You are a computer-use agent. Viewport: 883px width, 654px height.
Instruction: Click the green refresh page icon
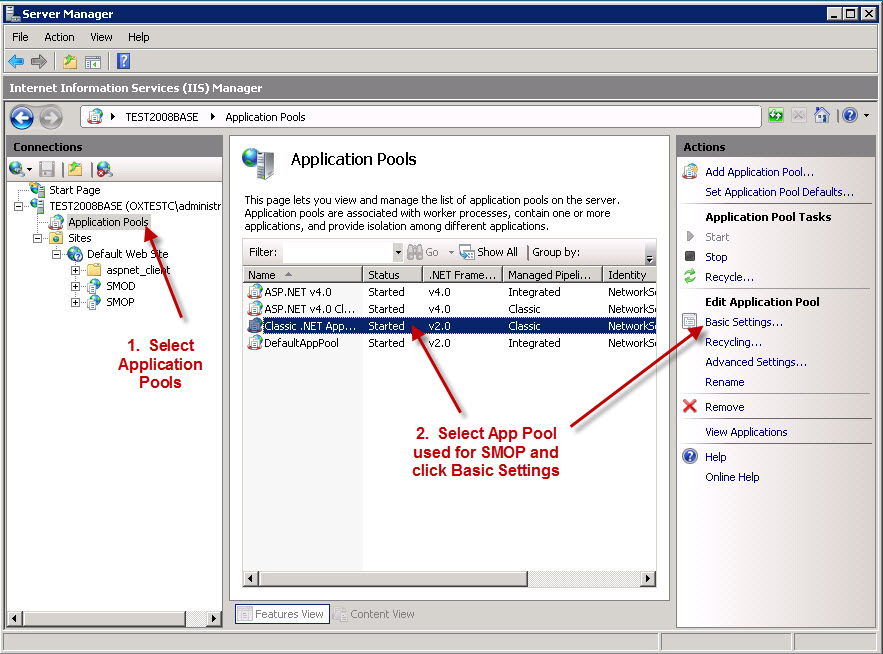[776, 115]
